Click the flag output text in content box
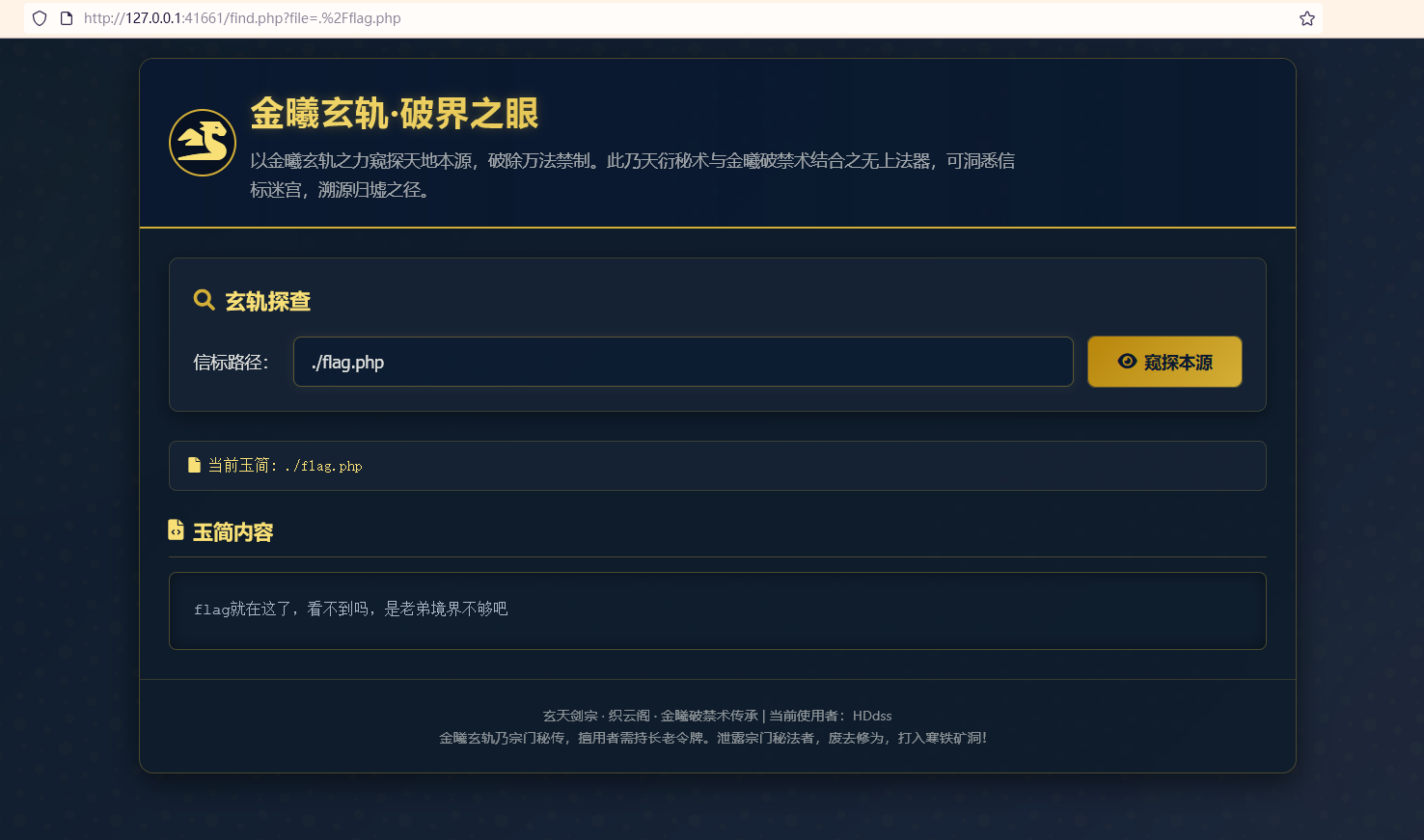Image resolution: width=1424 pixels, height=840 pixels. pyautogui.click(x=350, y=610)
